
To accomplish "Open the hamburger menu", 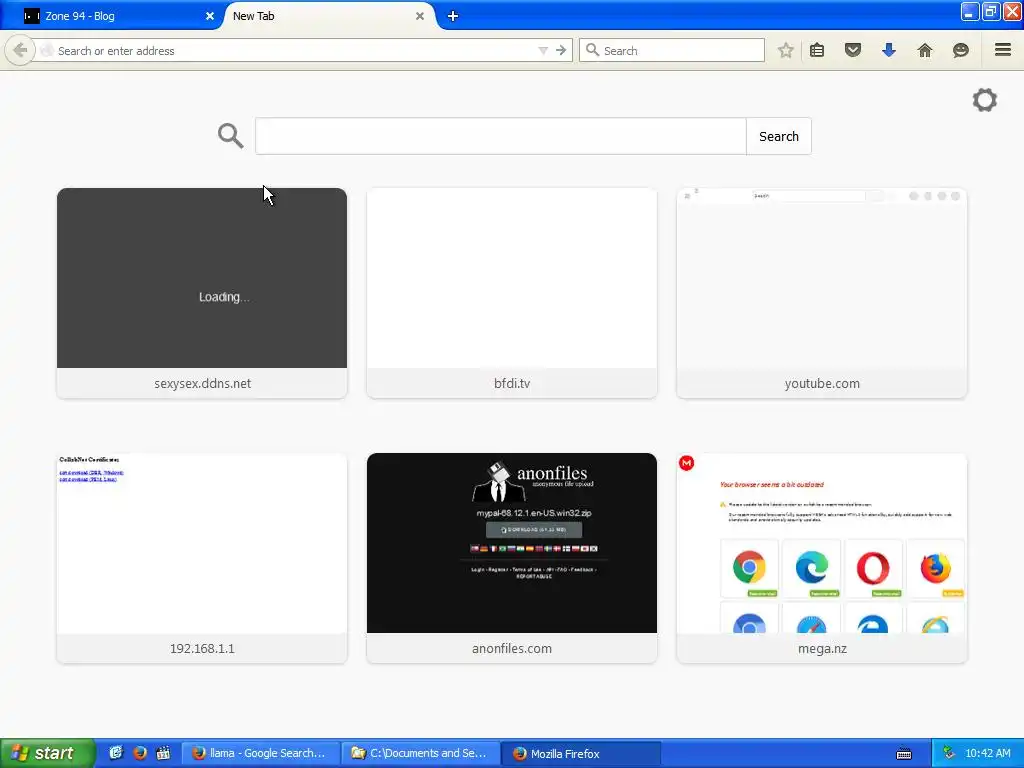I will (1003, 50).
